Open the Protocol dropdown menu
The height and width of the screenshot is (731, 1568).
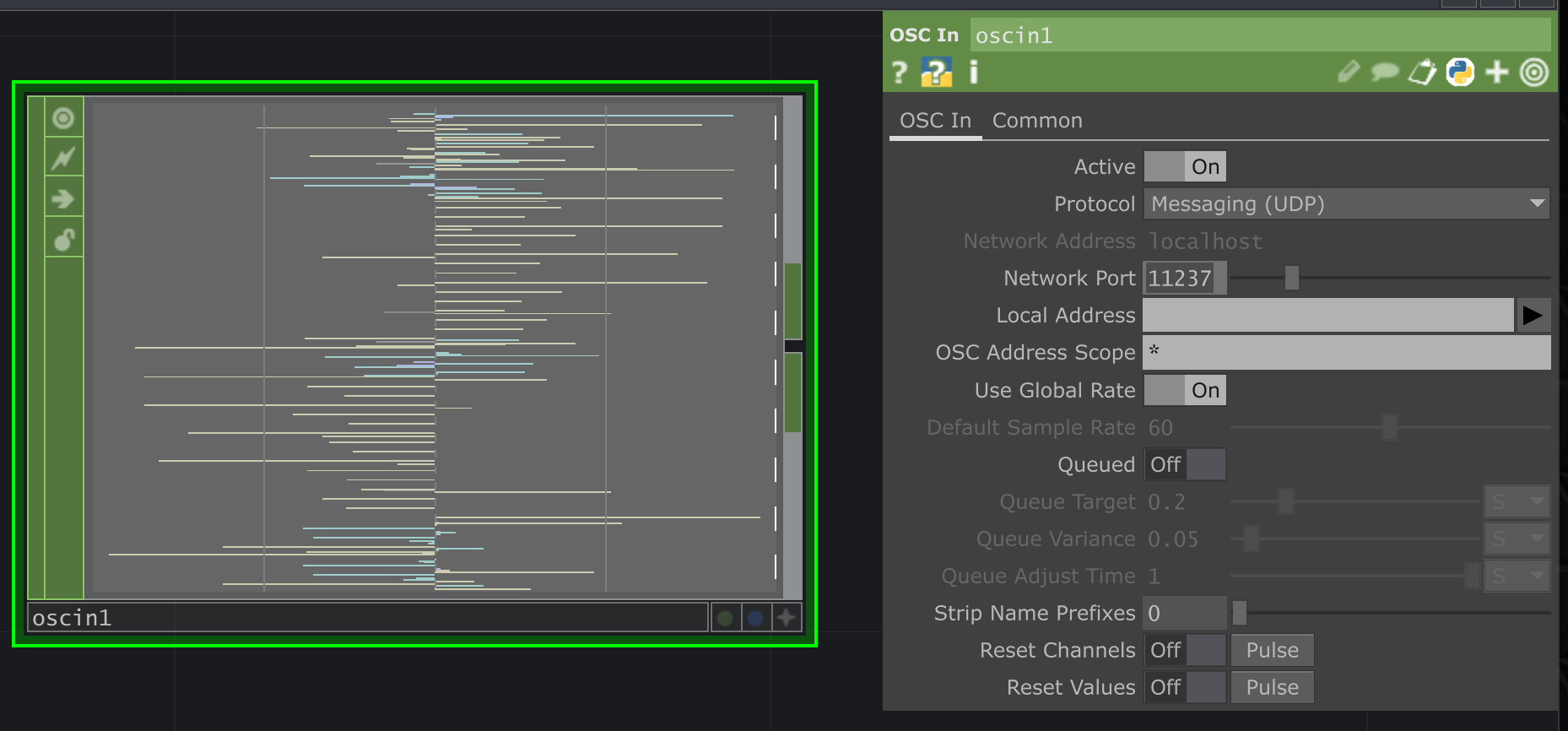point(1346,204)
